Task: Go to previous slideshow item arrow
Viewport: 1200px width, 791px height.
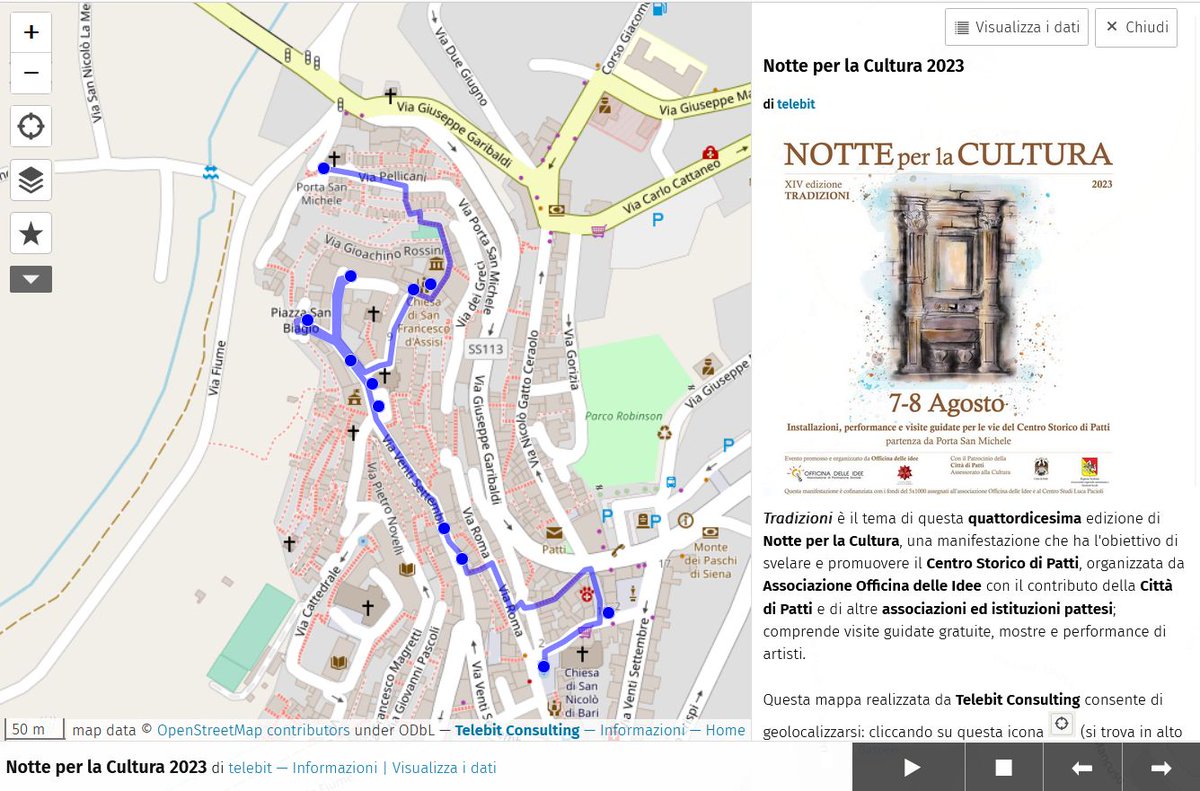Action: (1082, 768)
